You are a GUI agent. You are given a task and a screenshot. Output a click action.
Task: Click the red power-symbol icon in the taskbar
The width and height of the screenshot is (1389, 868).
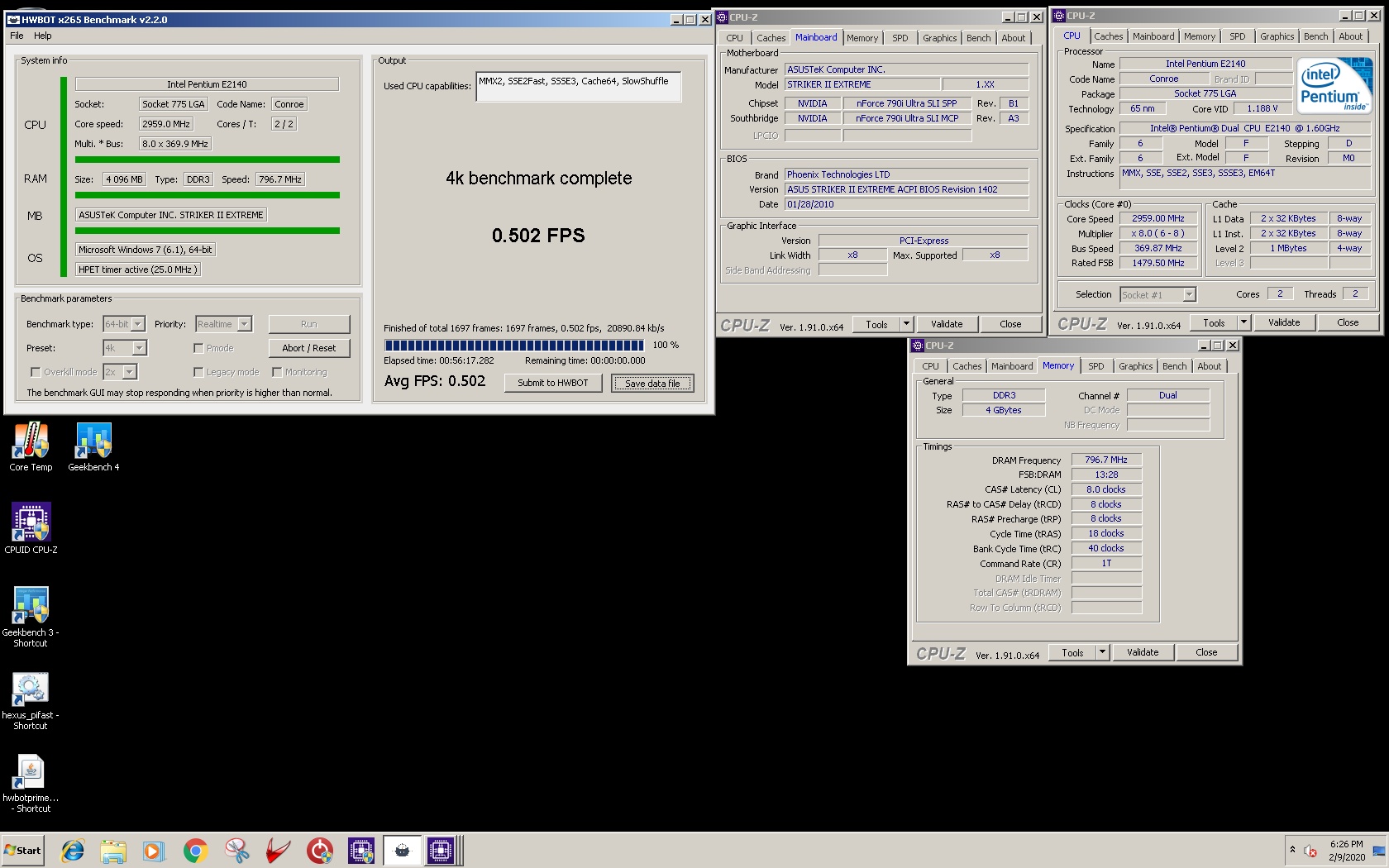[319, 851]
